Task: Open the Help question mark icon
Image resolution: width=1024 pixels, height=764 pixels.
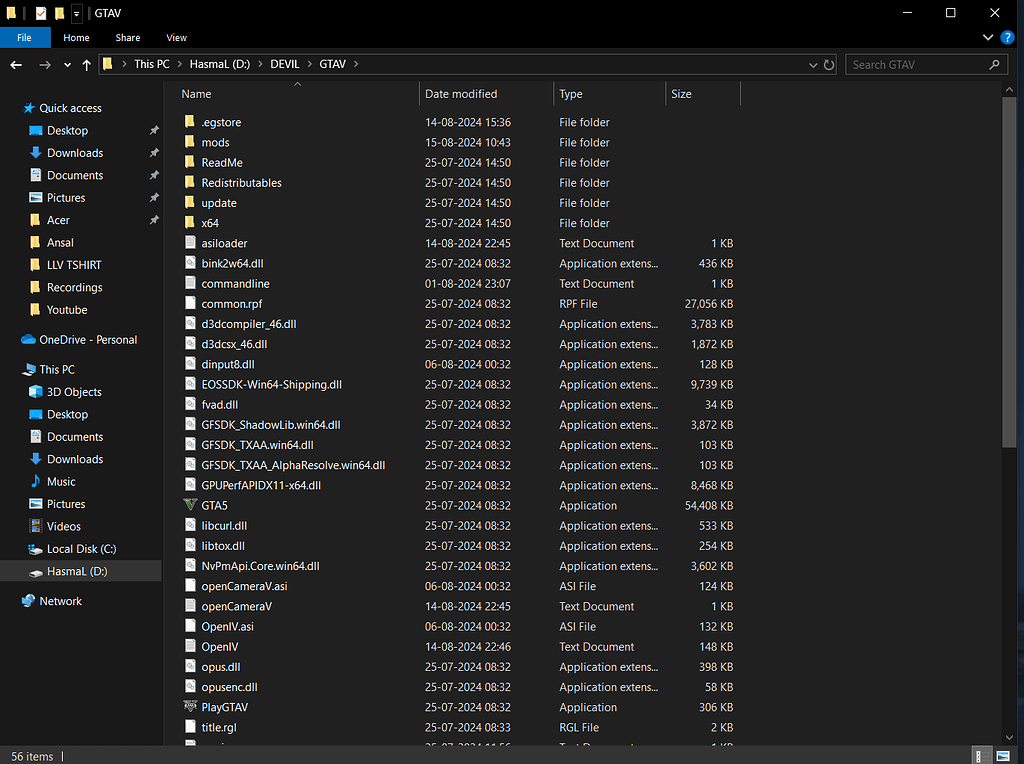Action: click(1007, 37)
